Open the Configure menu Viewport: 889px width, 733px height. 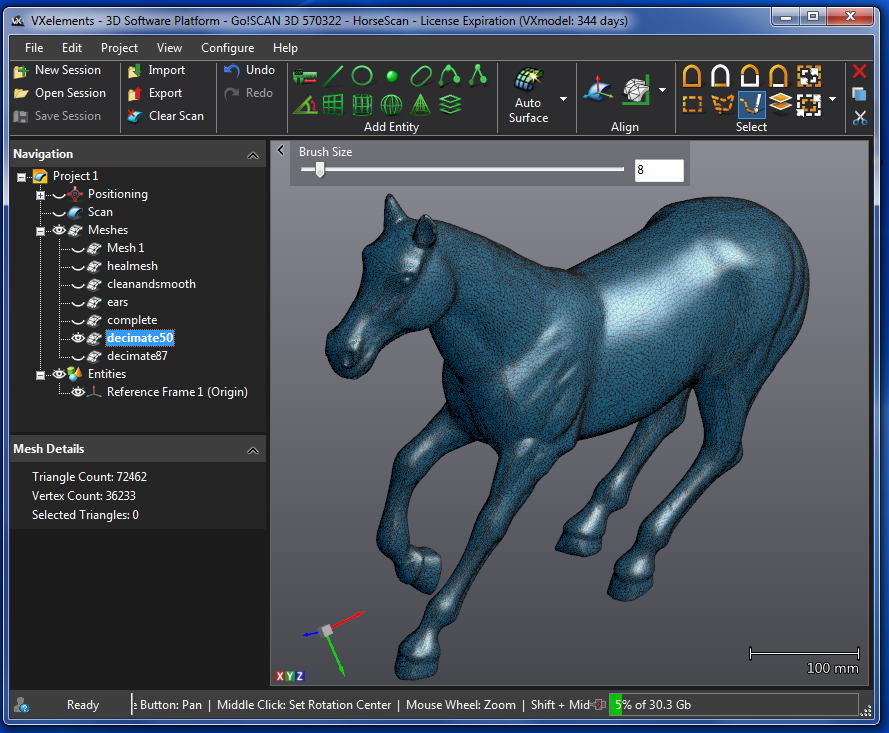(x=227, y=48)
